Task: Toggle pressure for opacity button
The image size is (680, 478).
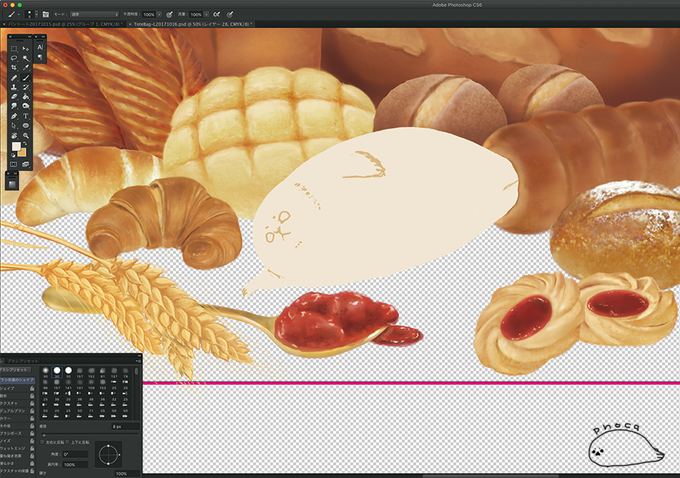Action: coord(170,14)
